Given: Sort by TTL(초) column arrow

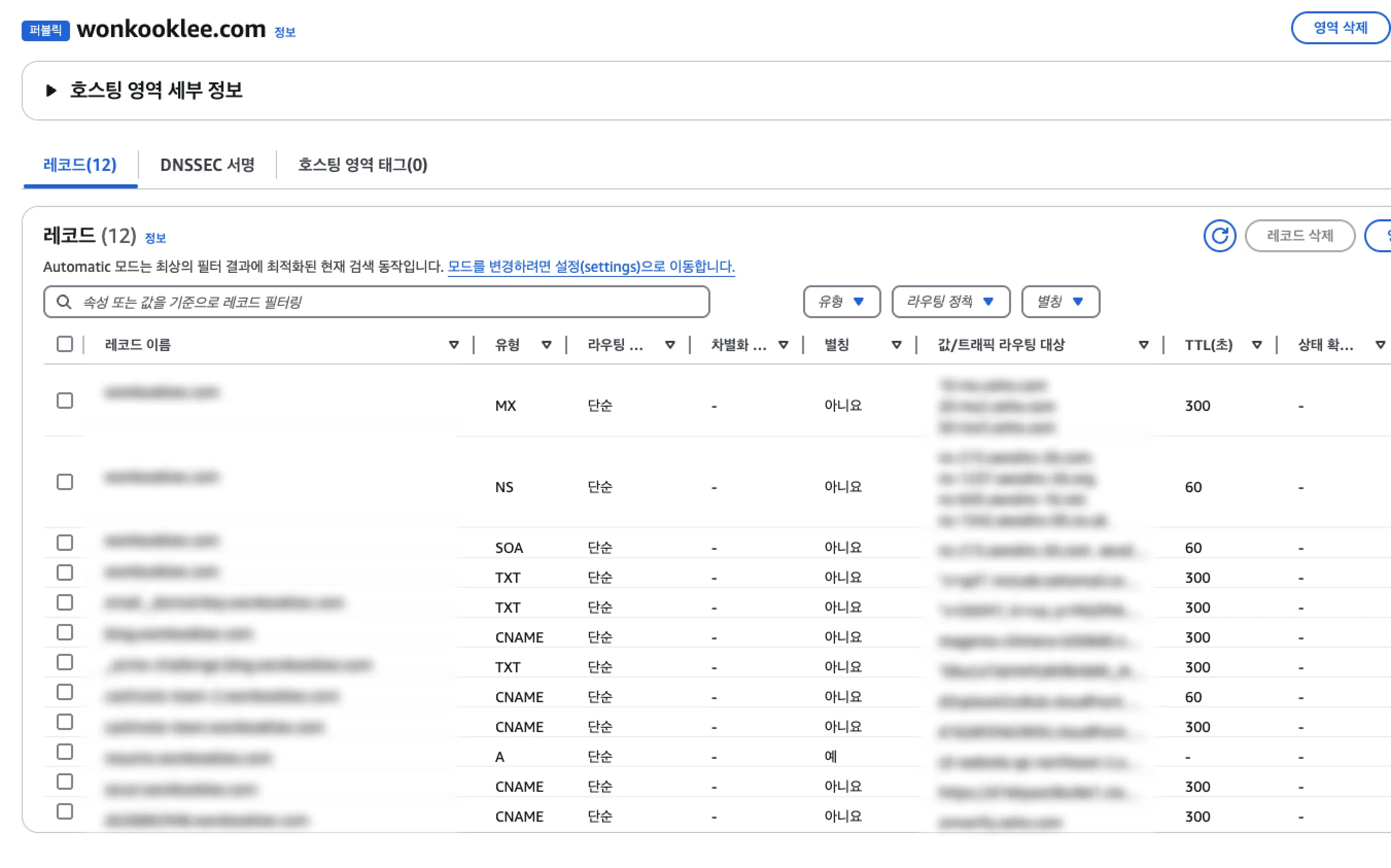Looking at the screenshot, I should (1257, 345).
